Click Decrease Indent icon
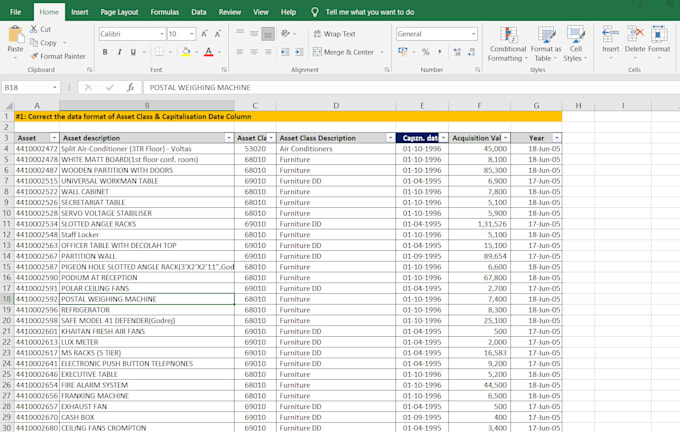Viewport: 680px width, 432px height. click(x=285, y=52)
